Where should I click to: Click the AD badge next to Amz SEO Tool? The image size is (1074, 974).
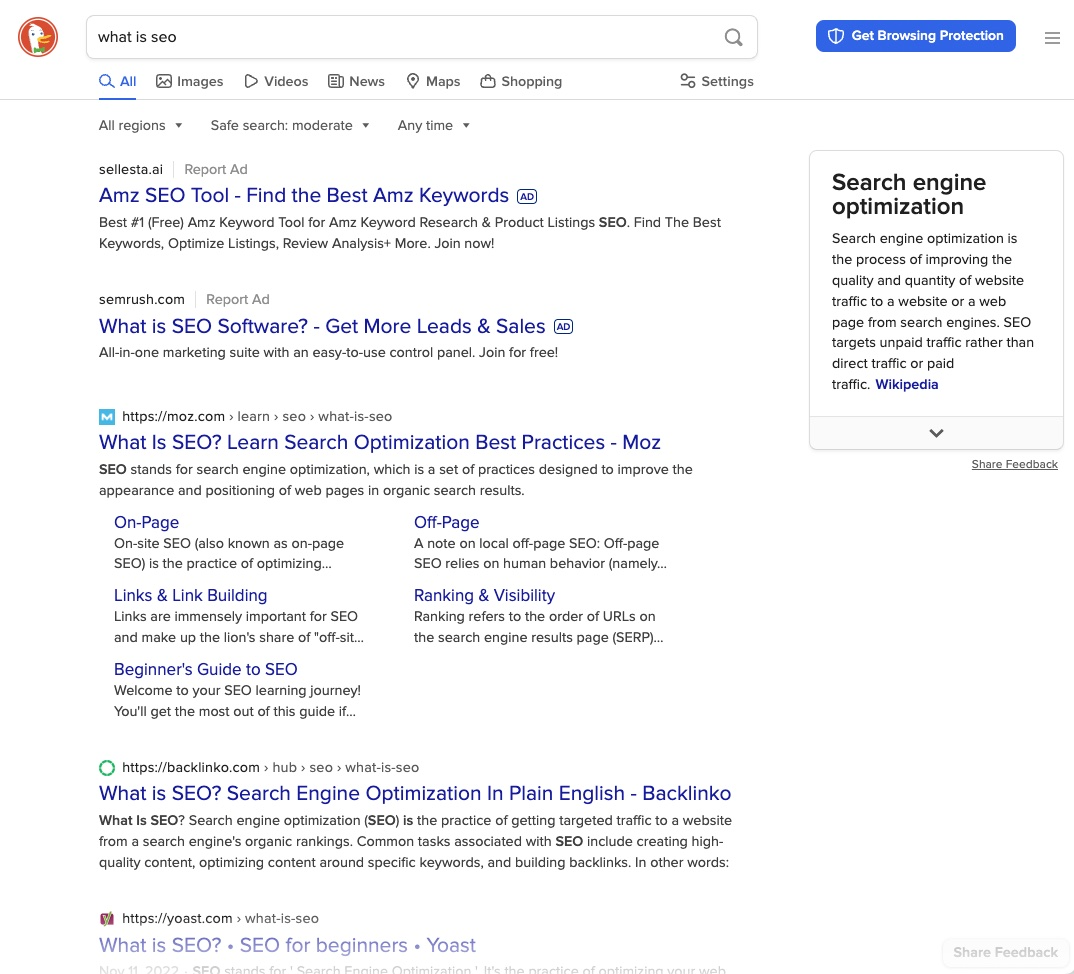527,197
